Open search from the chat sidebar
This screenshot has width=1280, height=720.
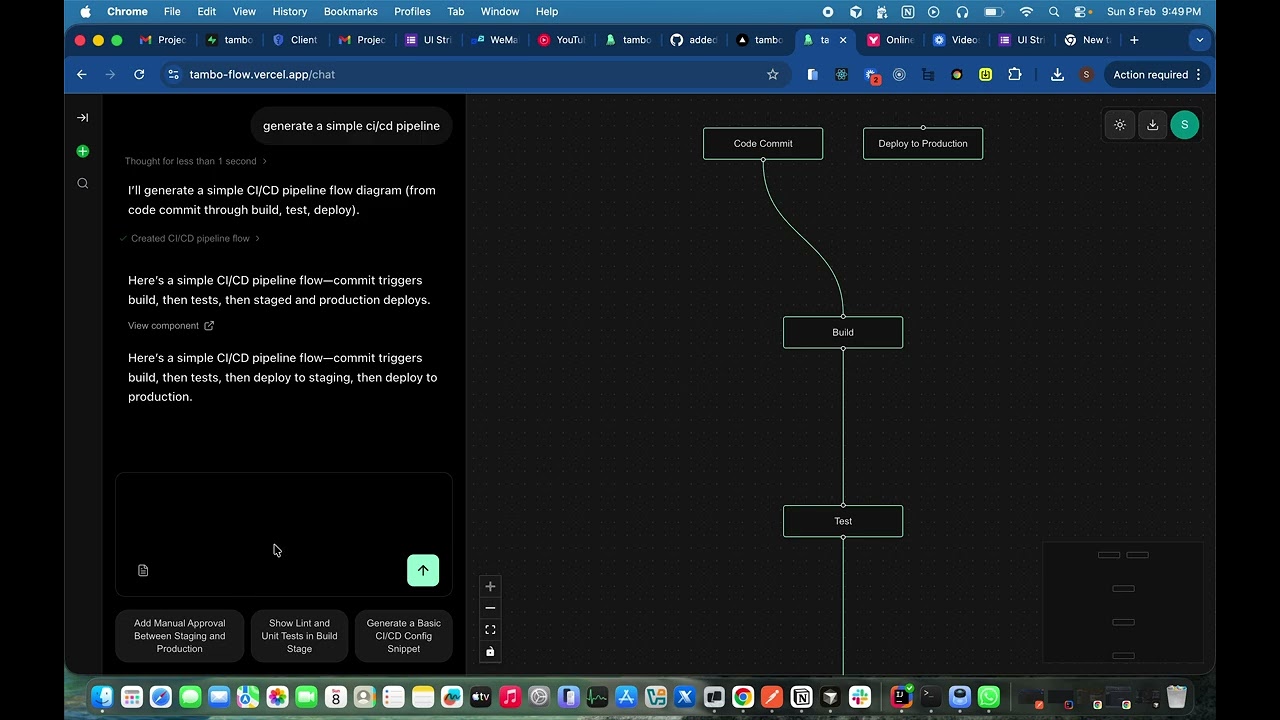82,183
